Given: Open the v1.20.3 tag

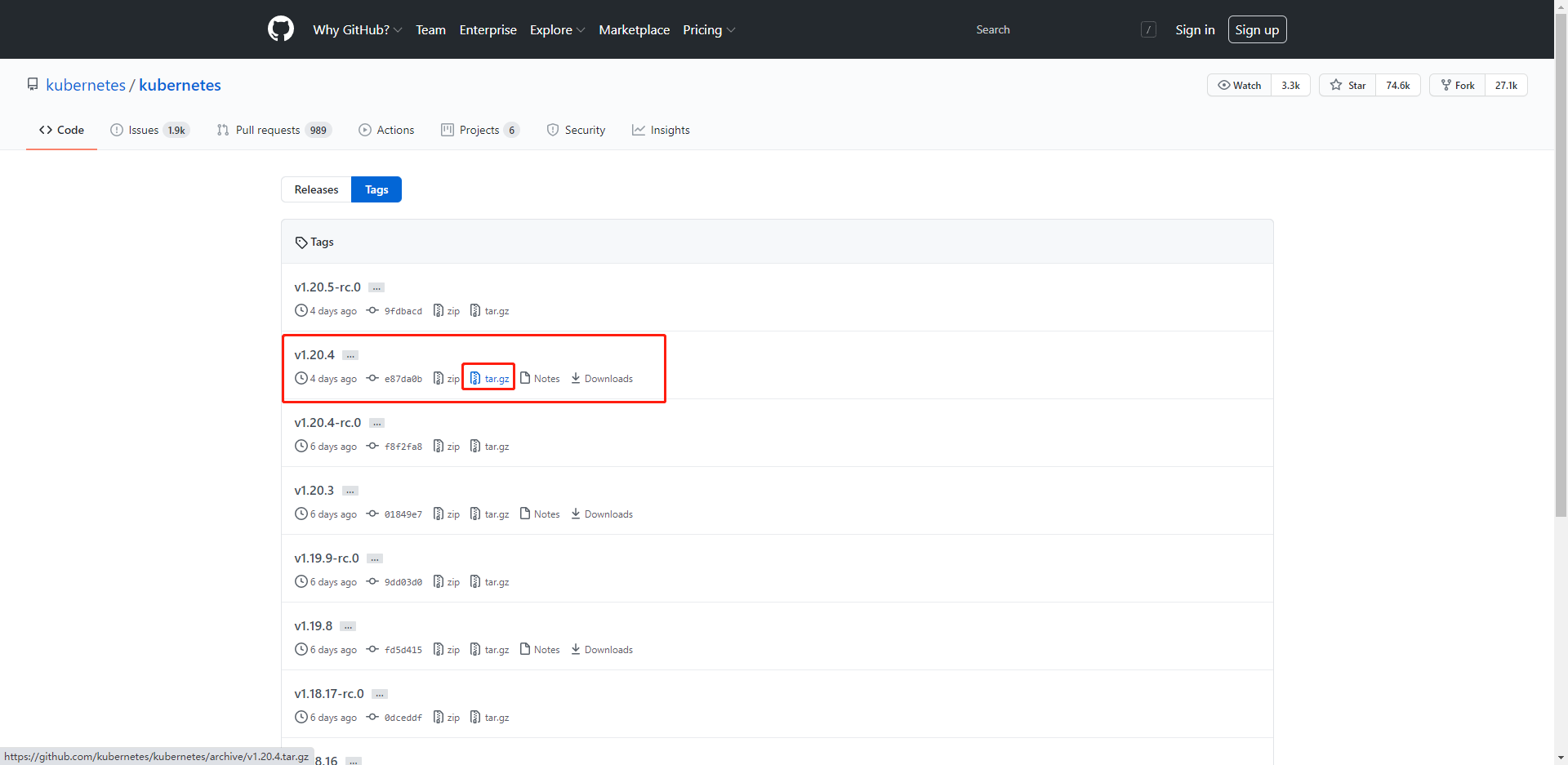Looking at the screenshot, I should [x=314, y=491].
